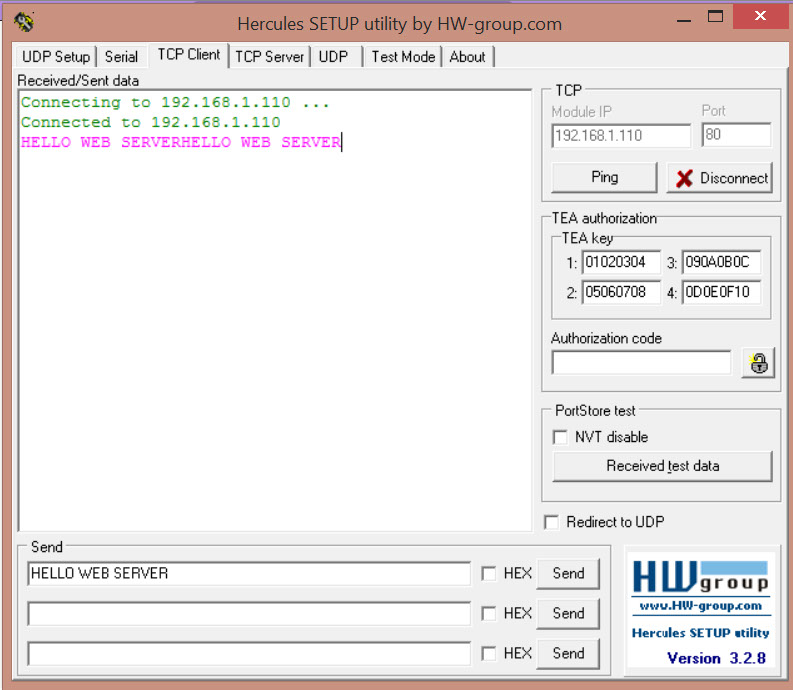Switch to the UDP Setup tab
793x690 pixels.
tap(56, 56)
